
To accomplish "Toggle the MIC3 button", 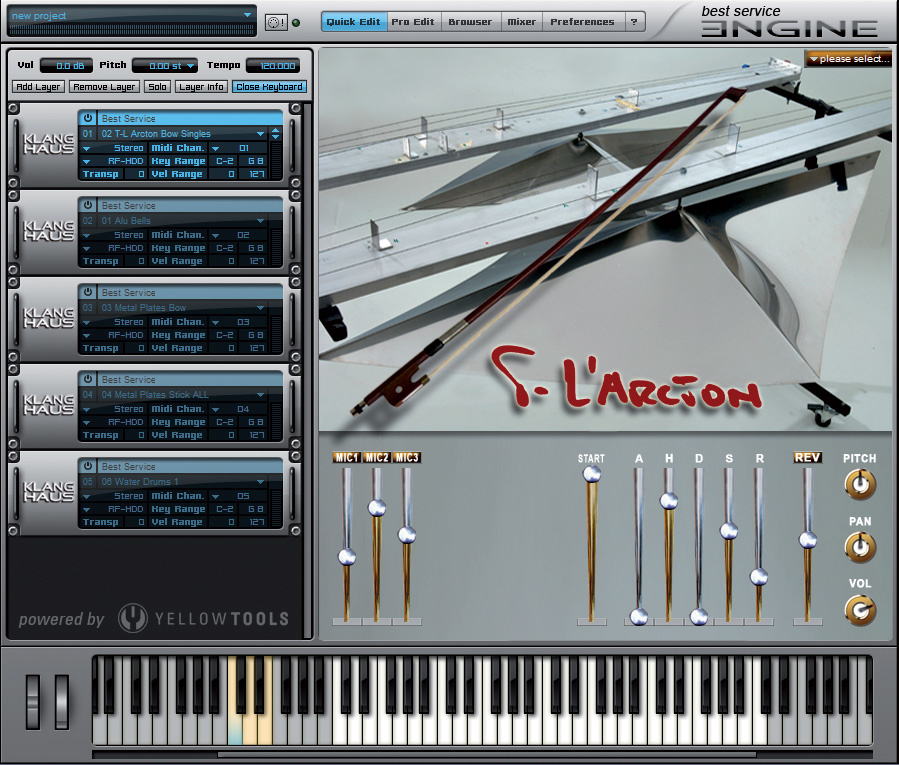I will click(x=407, y=458).
